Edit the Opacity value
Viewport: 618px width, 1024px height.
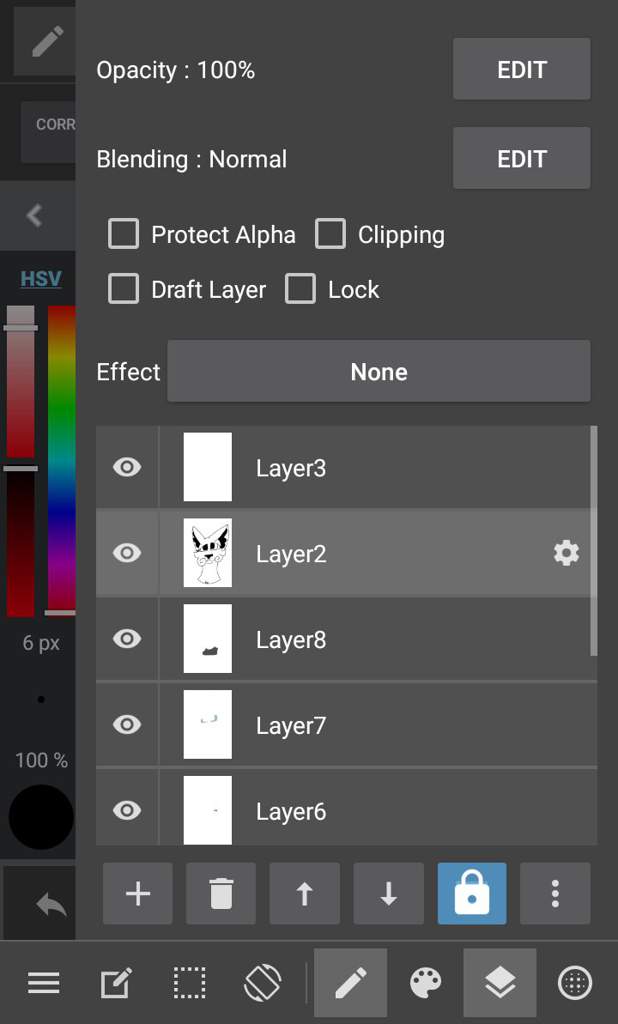(x=521, y=69)
